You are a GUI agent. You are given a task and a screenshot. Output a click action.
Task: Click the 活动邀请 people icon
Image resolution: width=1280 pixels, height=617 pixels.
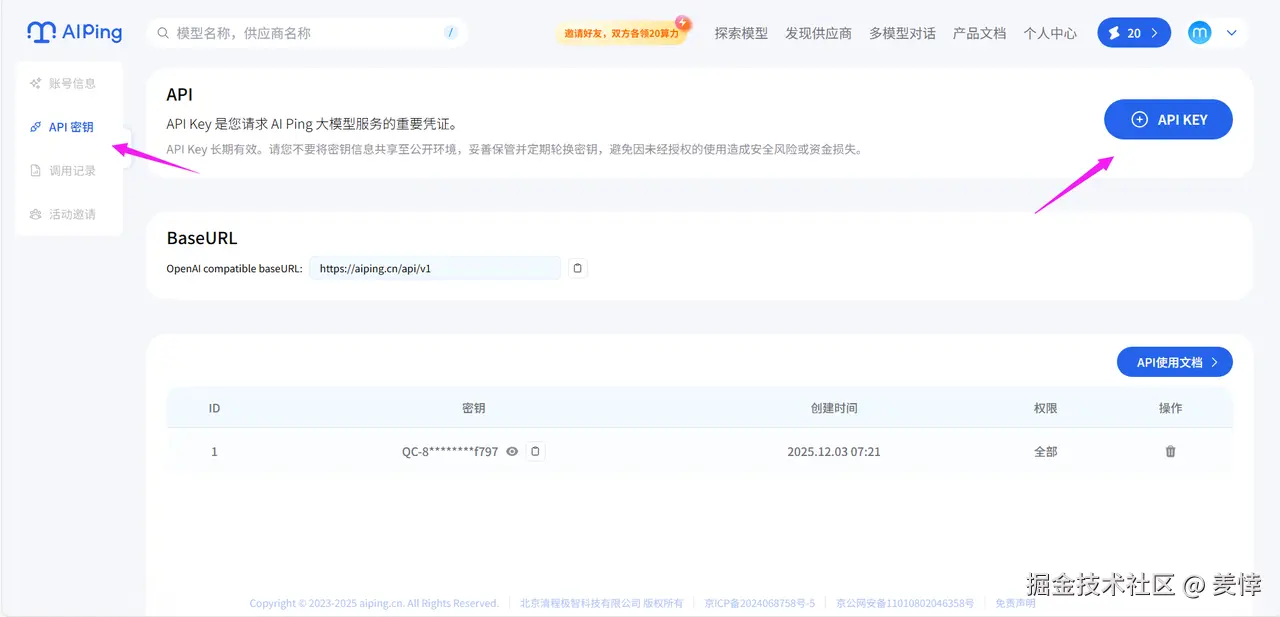(36, 214)
